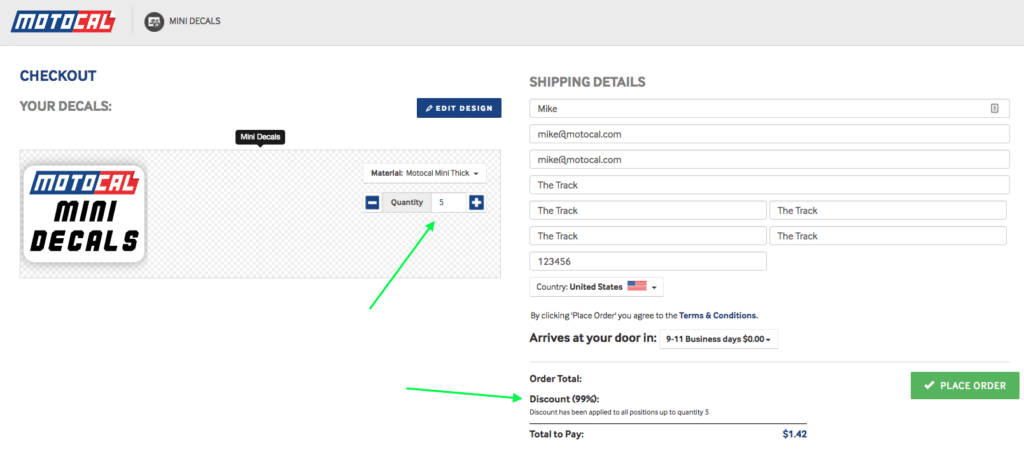Click the green Place Order button

point(965,385)
